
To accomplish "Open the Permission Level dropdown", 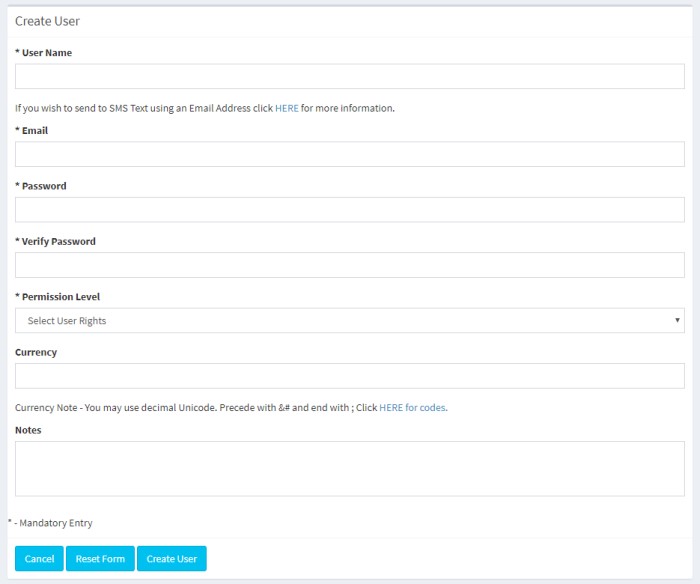I will 350,320.
